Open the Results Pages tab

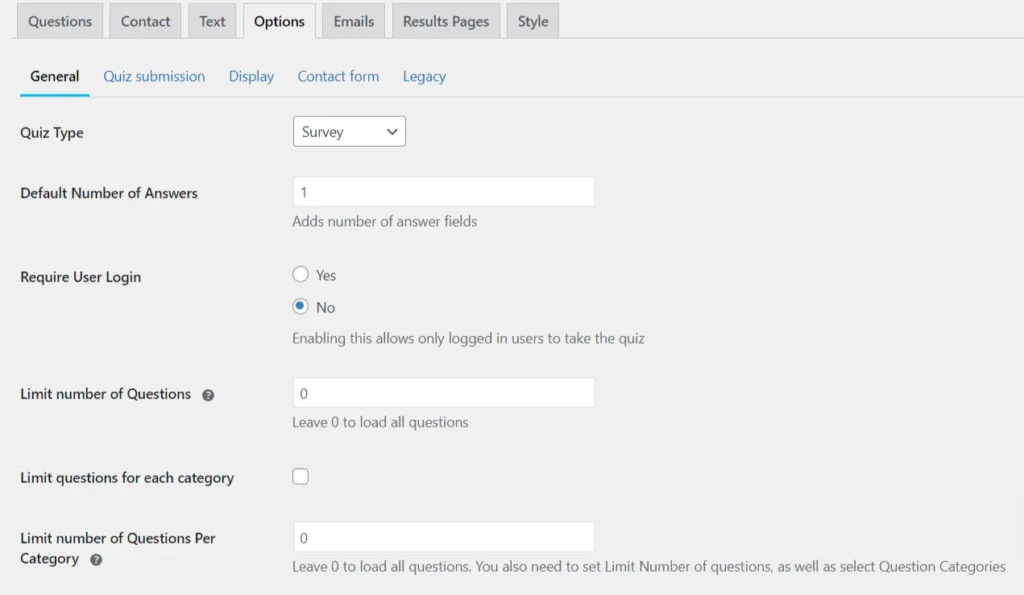pos(445,20)
